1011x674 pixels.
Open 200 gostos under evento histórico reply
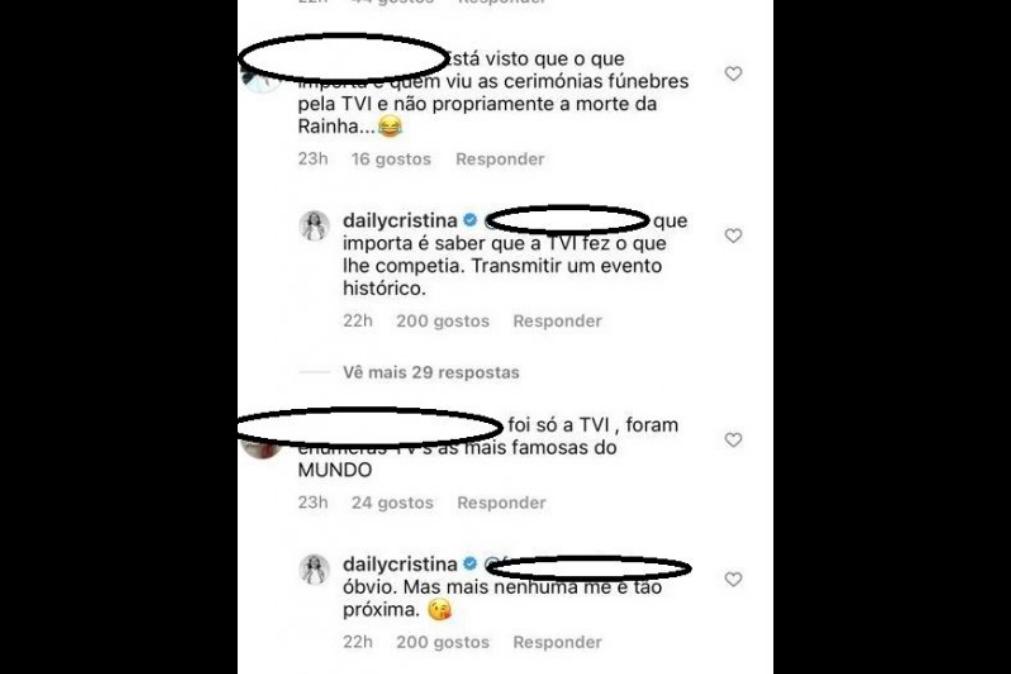[x=443, y=321]
